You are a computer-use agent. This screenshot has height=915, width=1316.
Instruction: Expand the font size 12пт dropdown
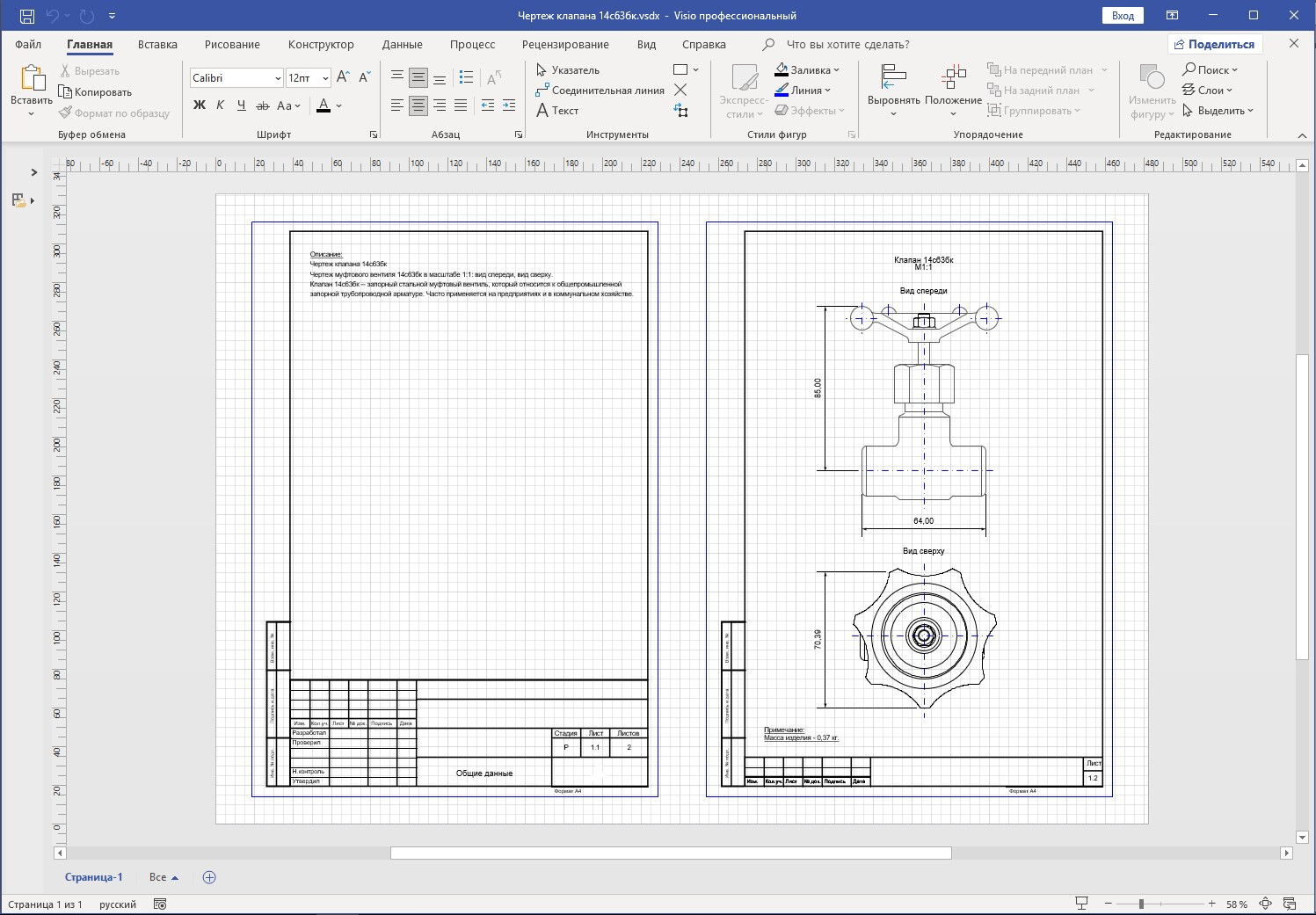325,78
